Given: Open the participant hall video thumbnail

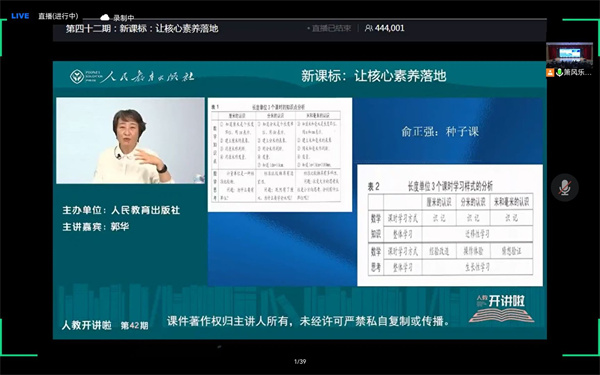Looking at the screenshot, I should coord(569,55).
